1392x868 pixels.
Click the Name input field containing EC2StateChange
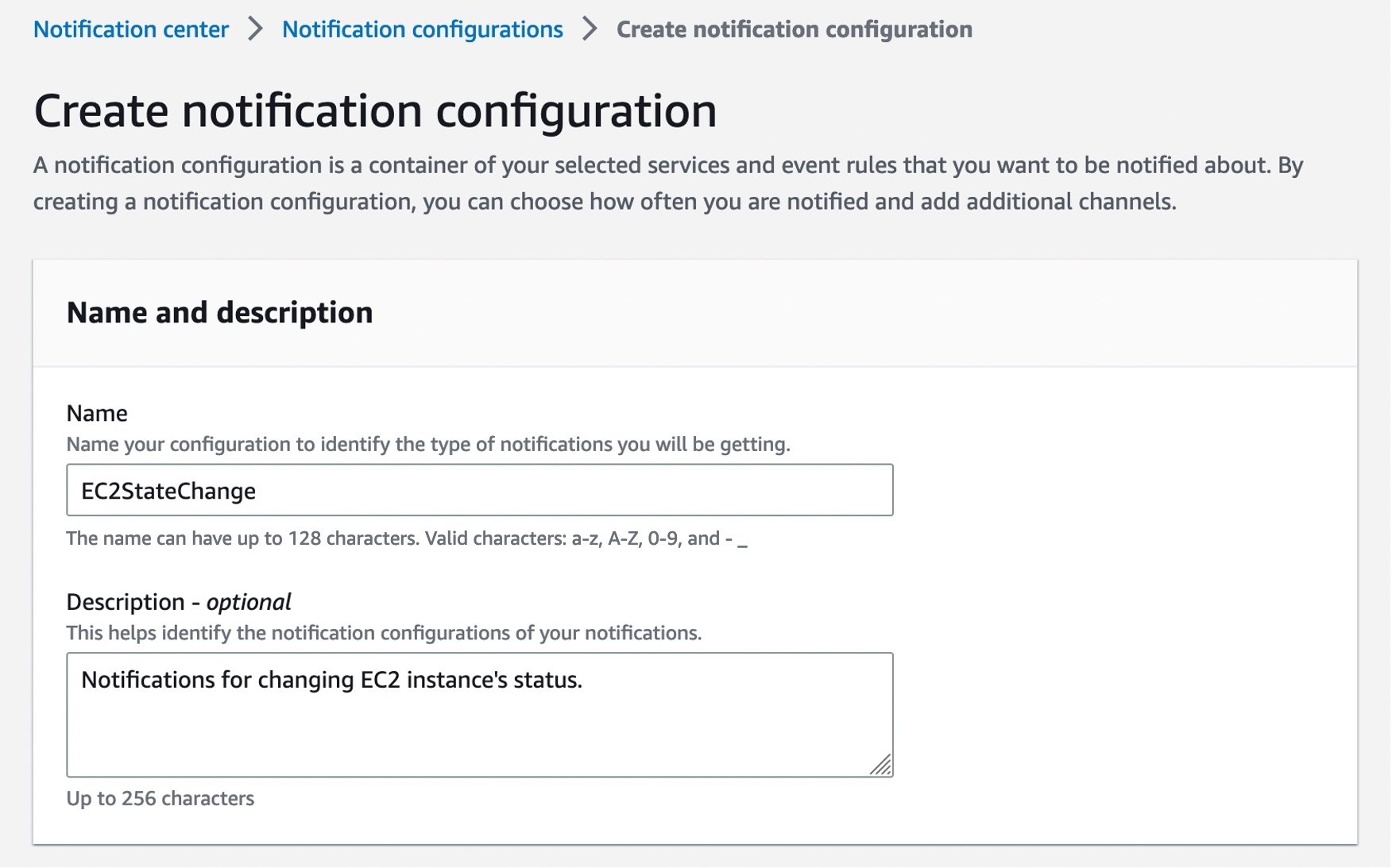480,490
